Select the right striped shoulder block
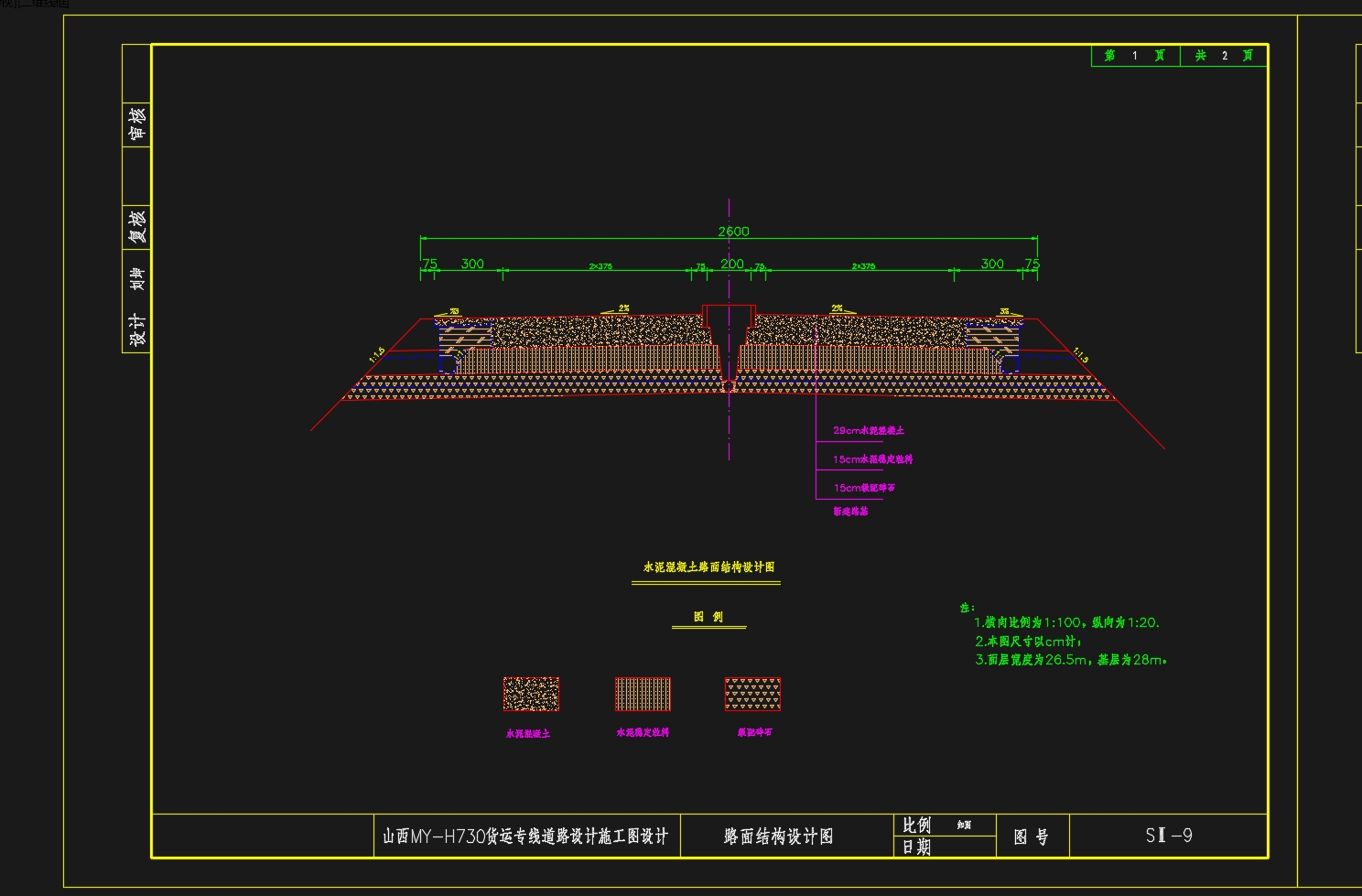Screen dimensions: 1362x896 [993, 338]
